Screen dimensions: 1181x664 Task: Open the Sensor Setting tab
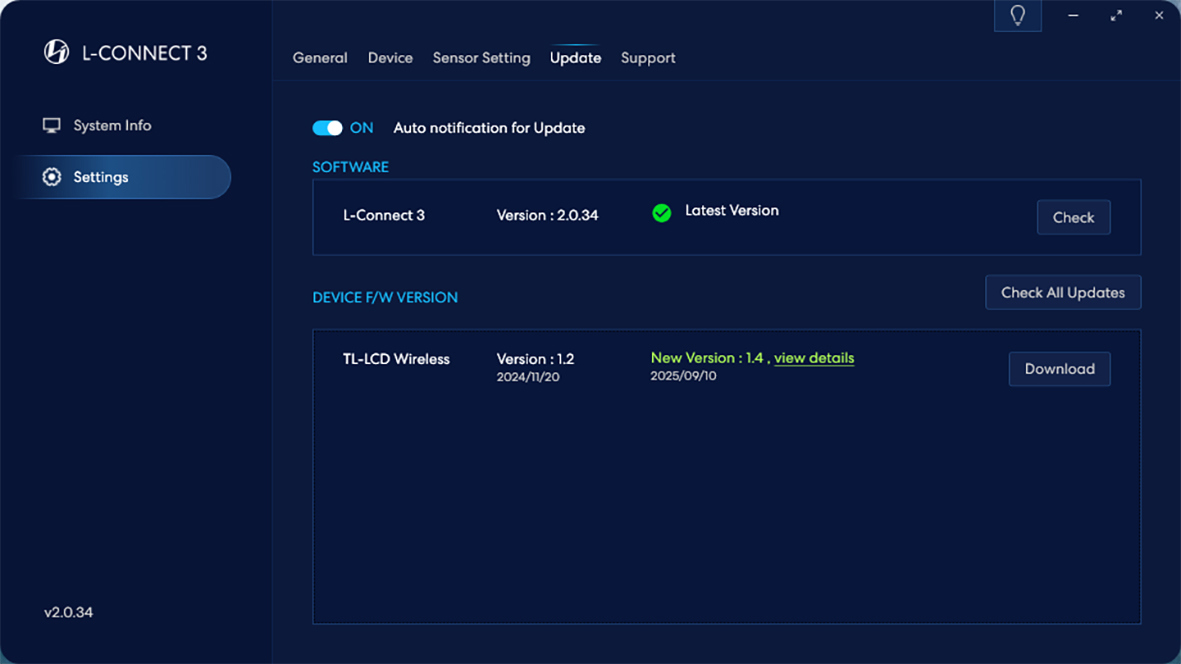pos(481,58)
